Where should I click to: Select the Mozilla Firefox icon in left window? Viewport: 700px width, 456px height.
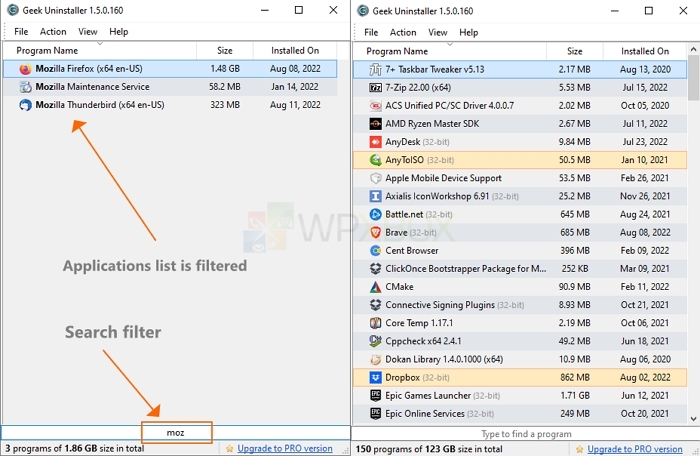[25, 69]
